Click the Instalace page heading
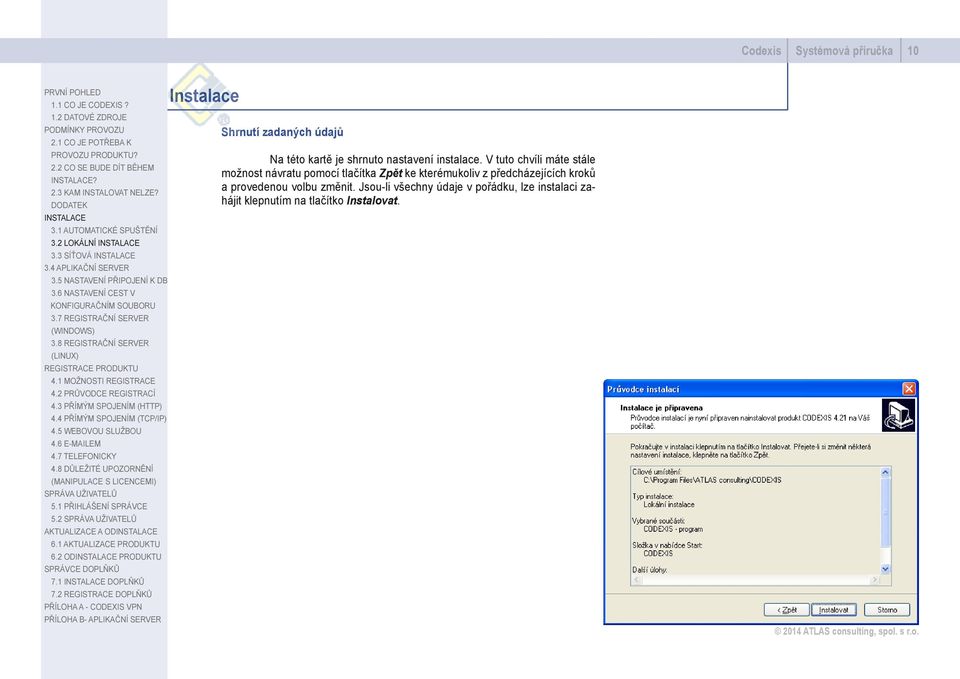The height and width of the screenshot is (679, 960). pos(204,96)
